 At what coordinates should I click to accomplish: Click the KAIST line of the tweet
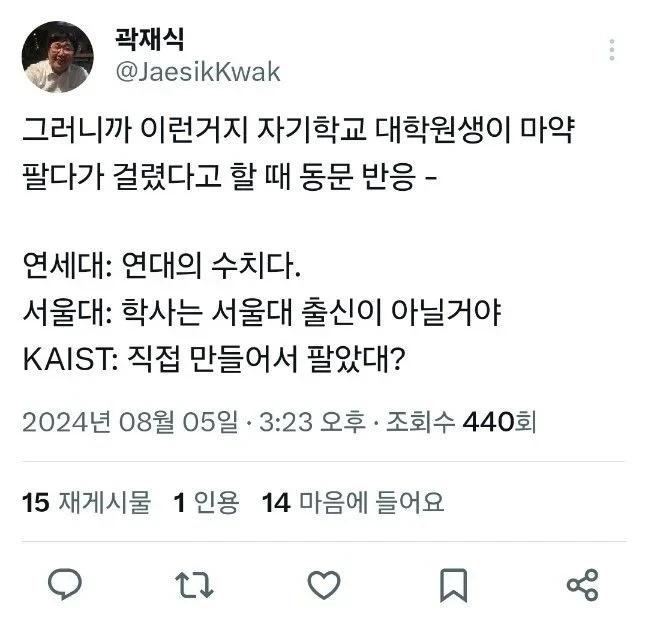(213, 358)
